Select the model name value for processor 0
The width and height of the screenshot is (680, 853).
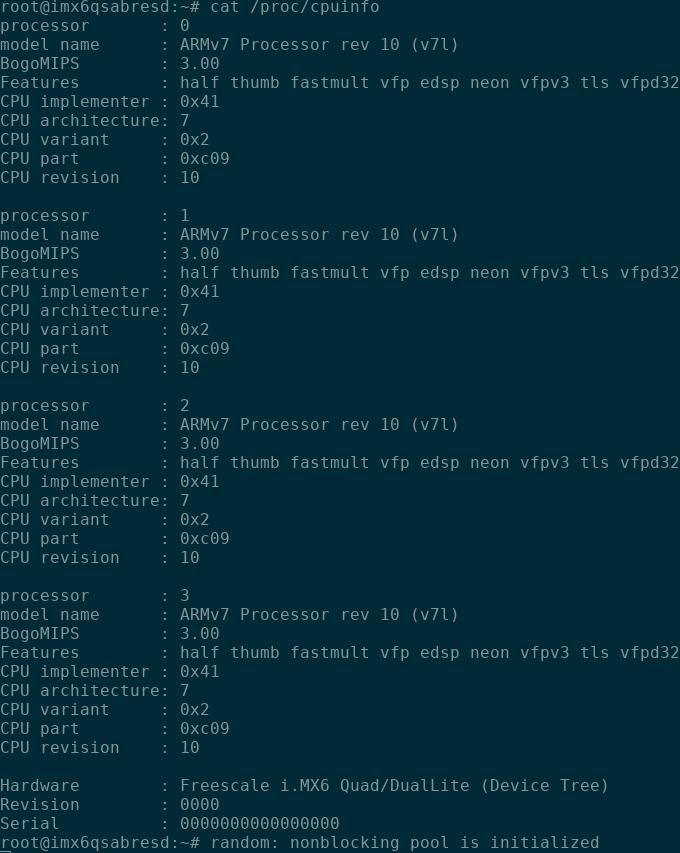coord(319,45)
